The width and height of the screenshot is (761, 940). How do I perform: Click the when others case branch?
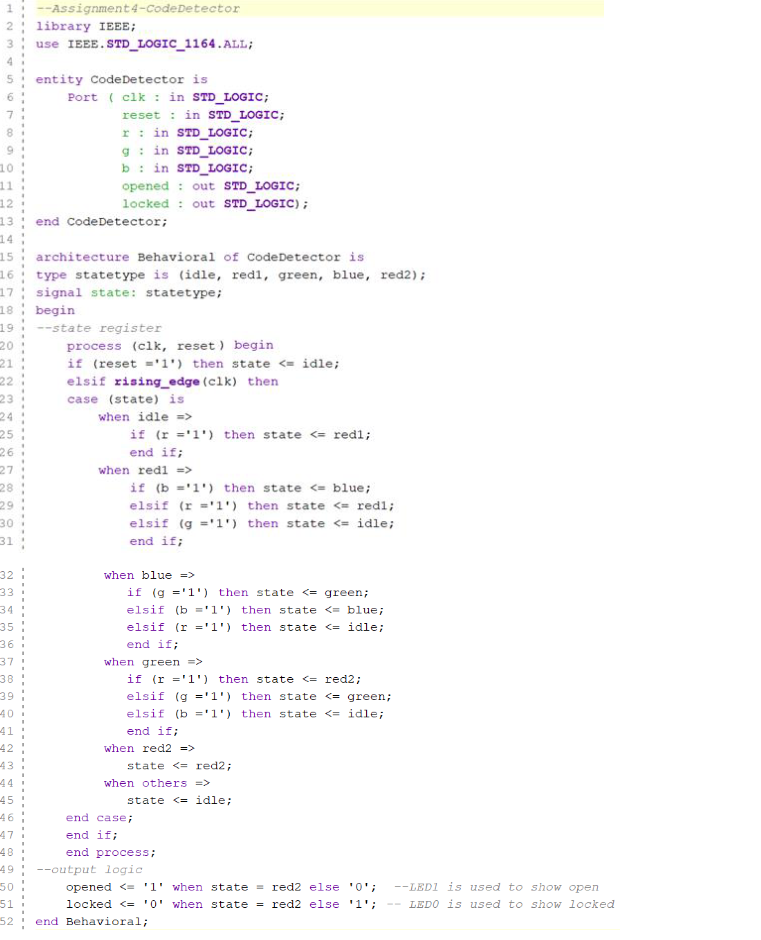click(156, 783)
